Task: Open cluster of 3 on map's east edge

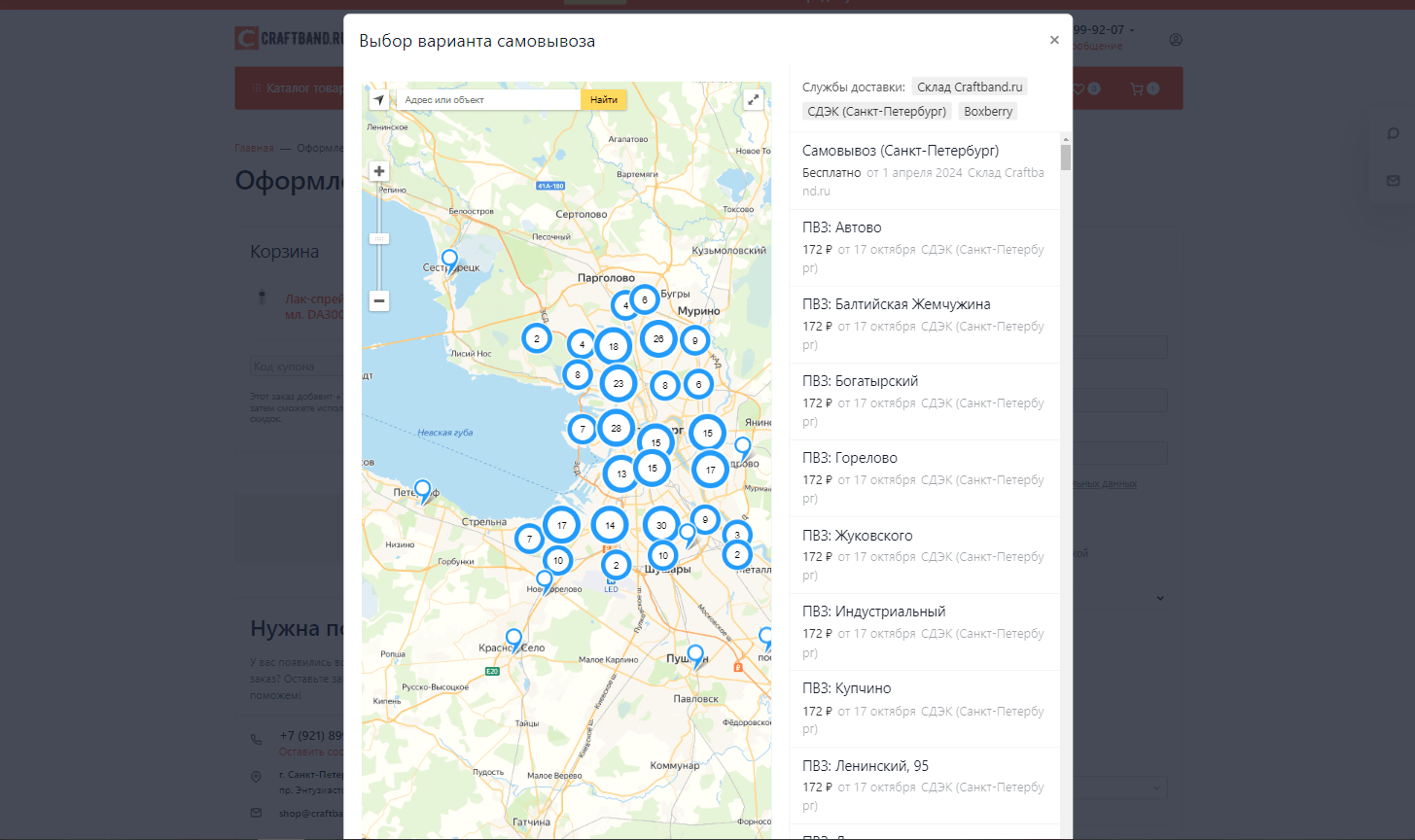Action: click(x=737, y=535)
